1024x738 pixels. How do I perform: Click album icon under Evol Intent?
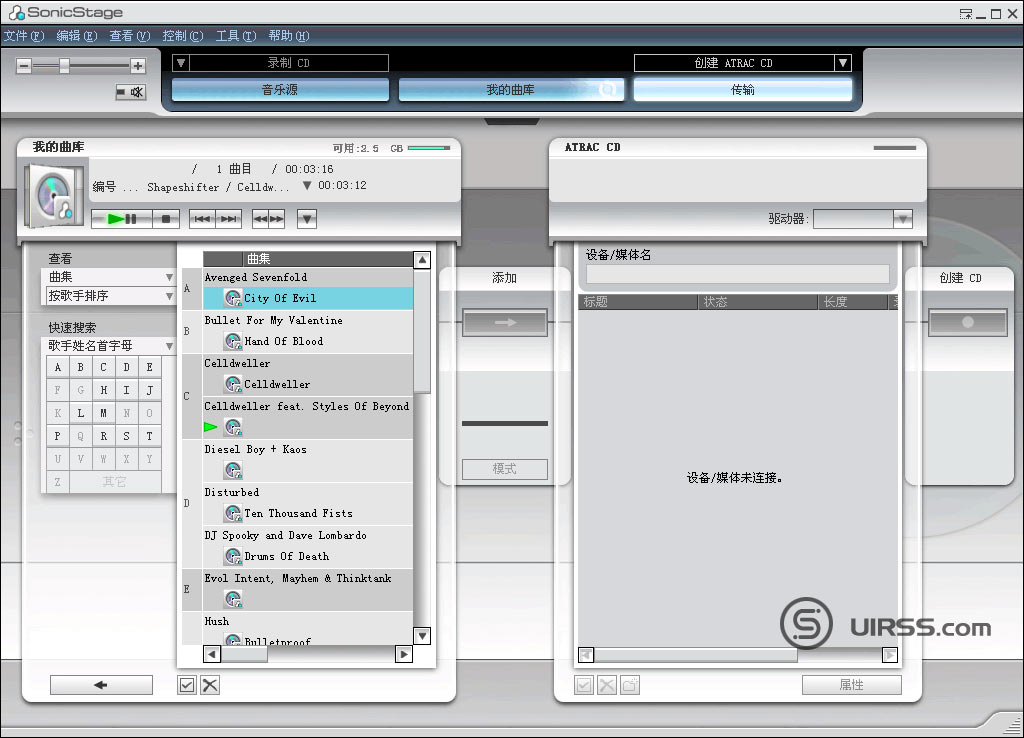tap(233, 600)
